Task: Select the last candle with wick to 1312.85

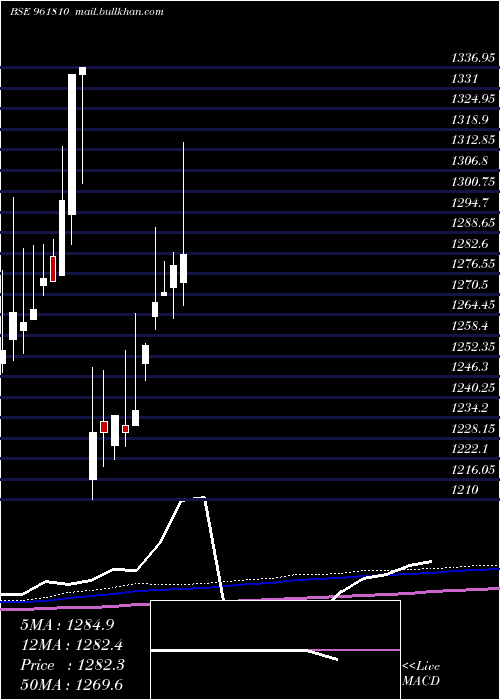Action: pos(183,268)
